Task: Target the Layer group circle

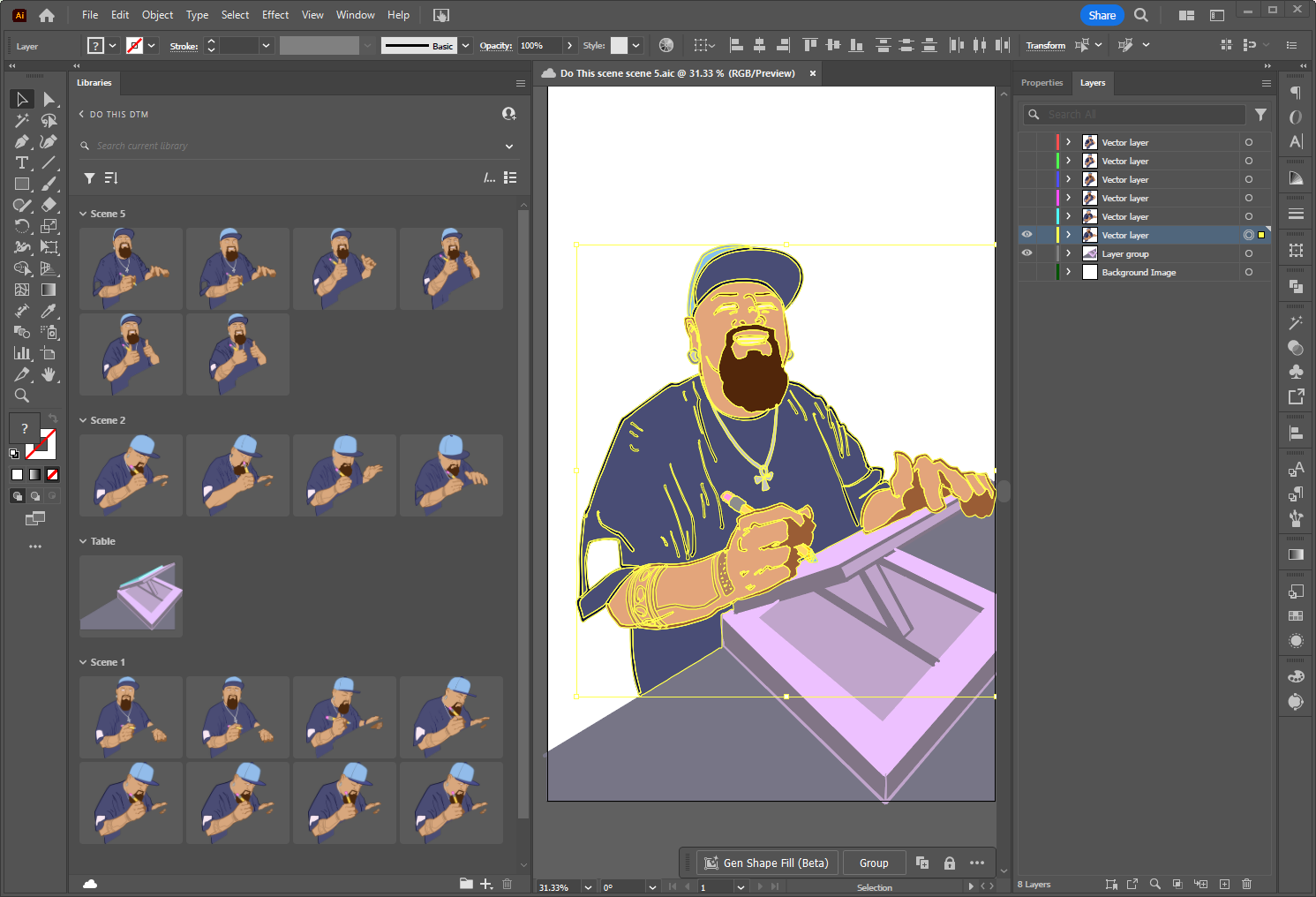Action: (1248, 253)
